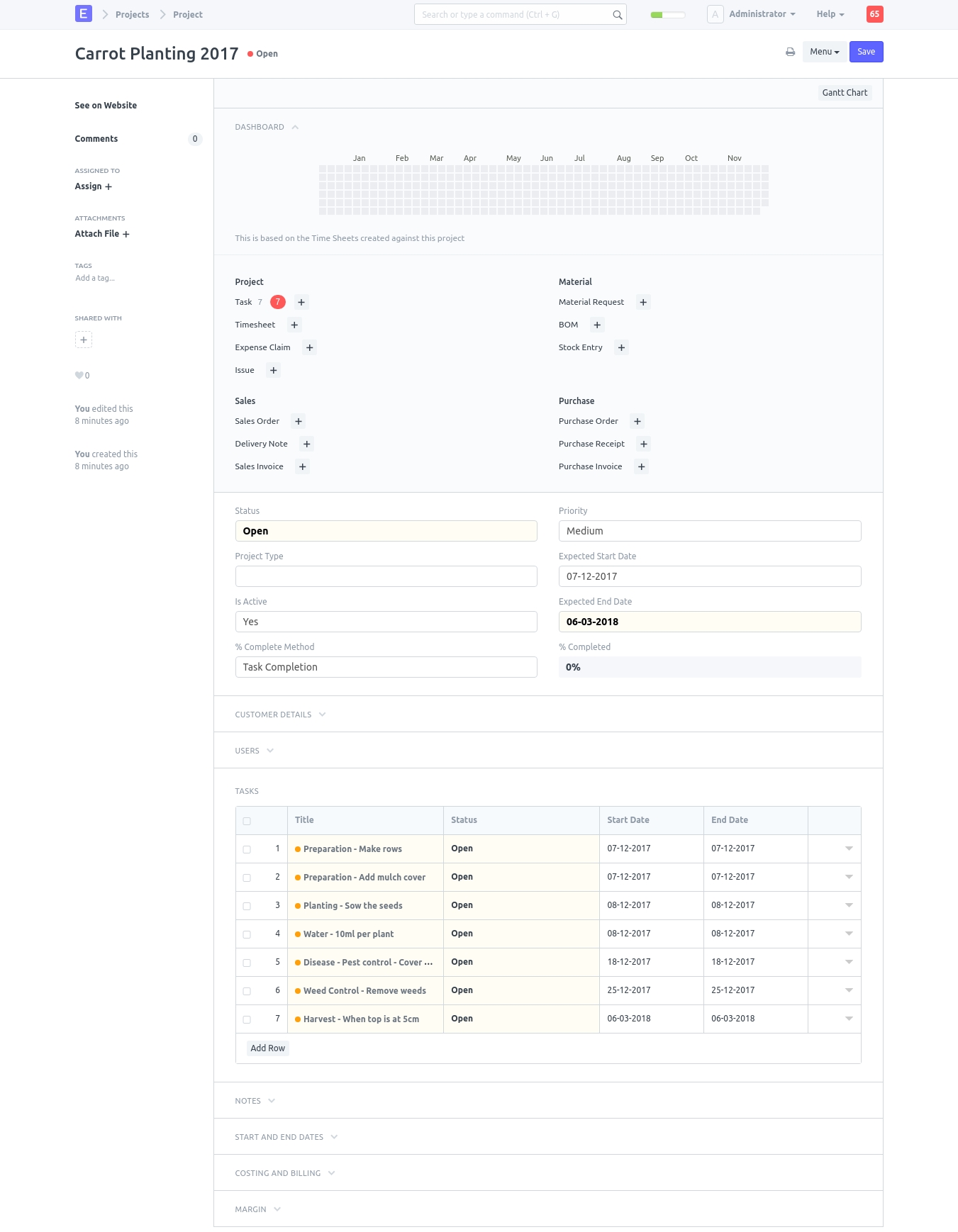Screen dimensions: 958x1232
Task: Open the Gantt Chart view
Action: tap(845, 93)
